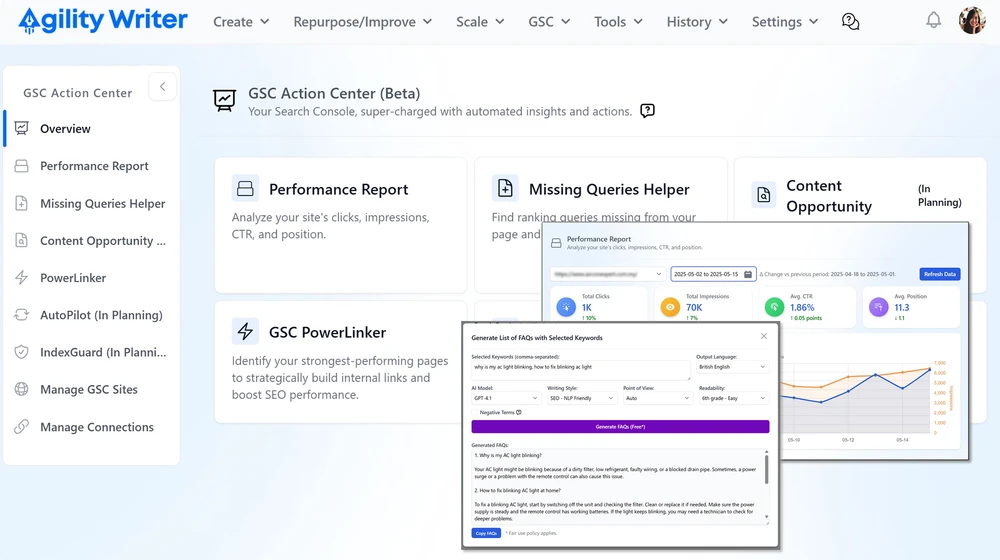Image resolution: width=1000 pixels, height=560 pixels.
Task: Open the GSC PowerLinker card title
Action: [x=327, y=332]
